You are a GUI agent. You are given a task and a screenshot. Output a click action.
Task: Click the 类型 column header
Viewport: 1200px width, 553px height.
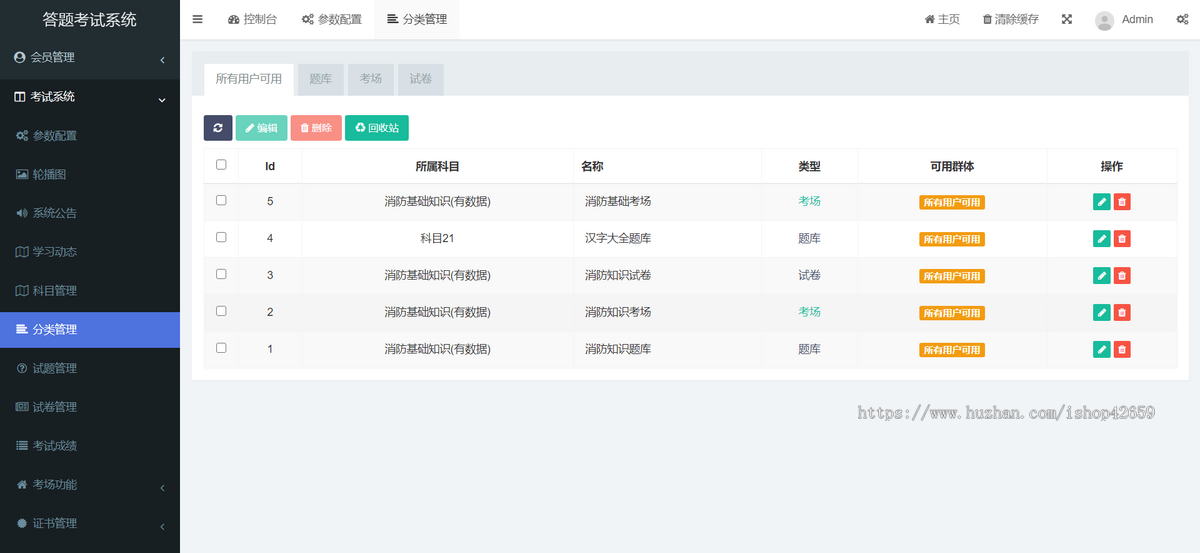coord(810,167)
